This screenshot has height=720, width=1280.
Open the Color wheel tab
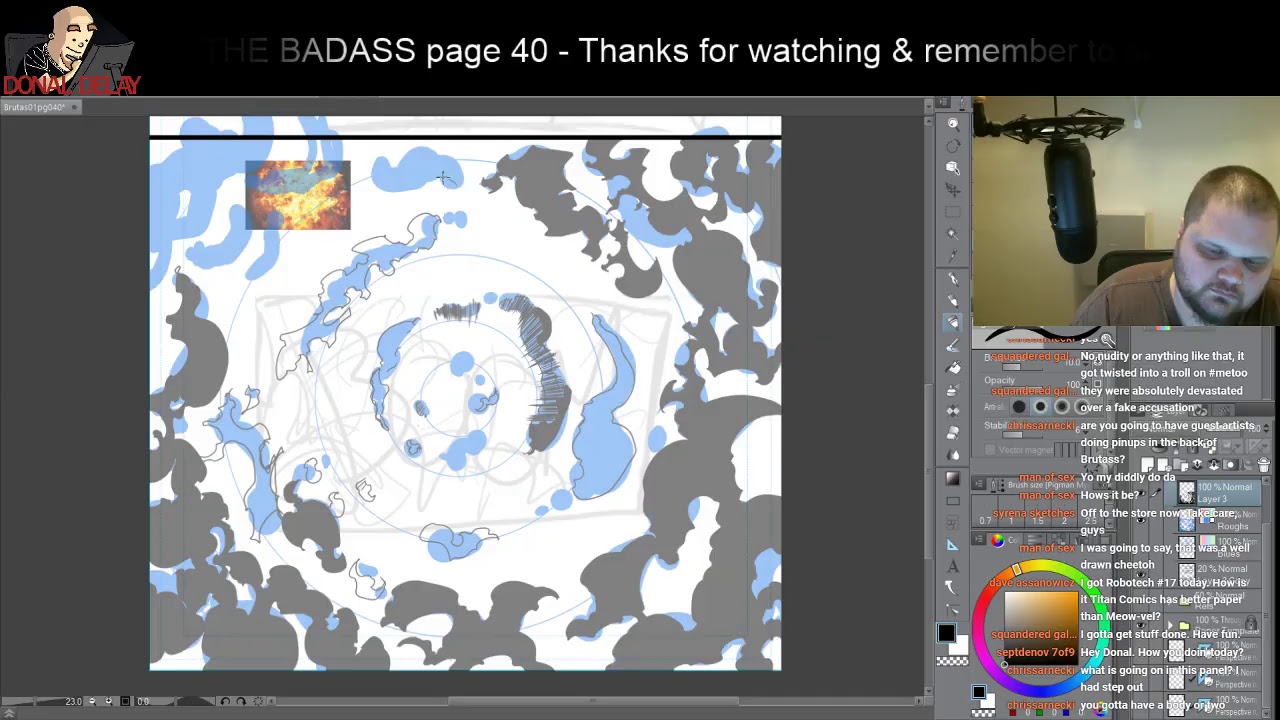[x=997, y=541]
